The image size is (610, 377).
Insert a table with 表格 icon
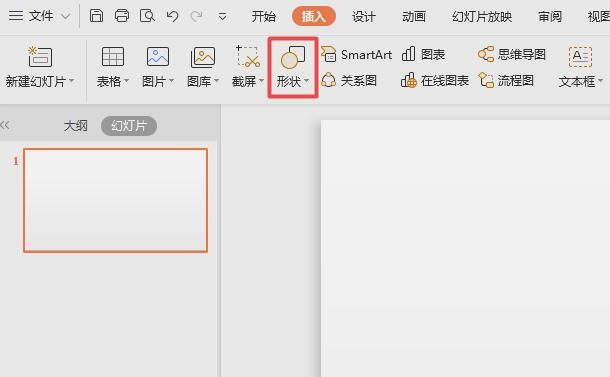[x=113, y=57]
